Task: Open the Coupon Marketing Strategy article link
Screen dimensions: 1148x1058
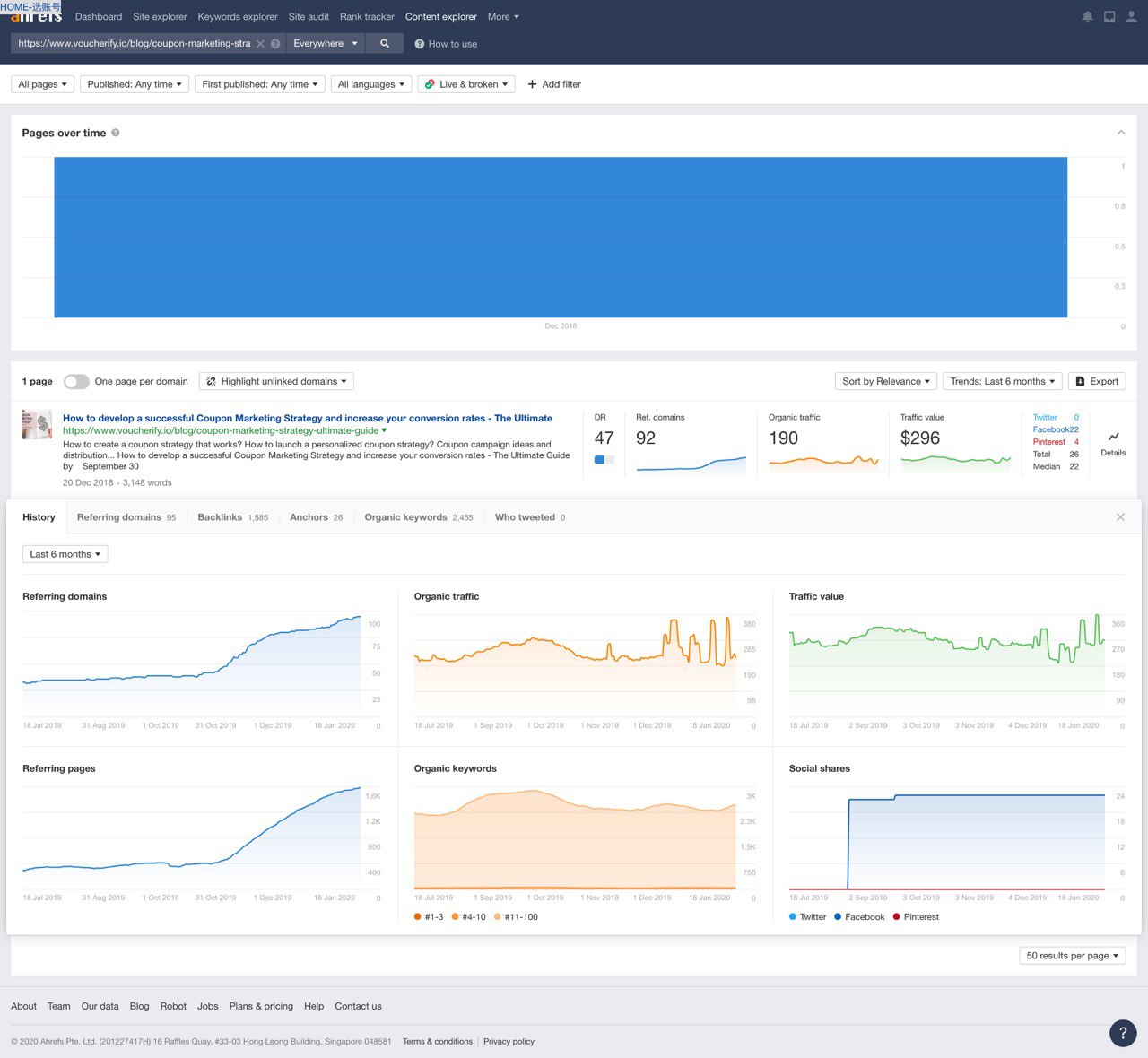Action: [308, 418]
